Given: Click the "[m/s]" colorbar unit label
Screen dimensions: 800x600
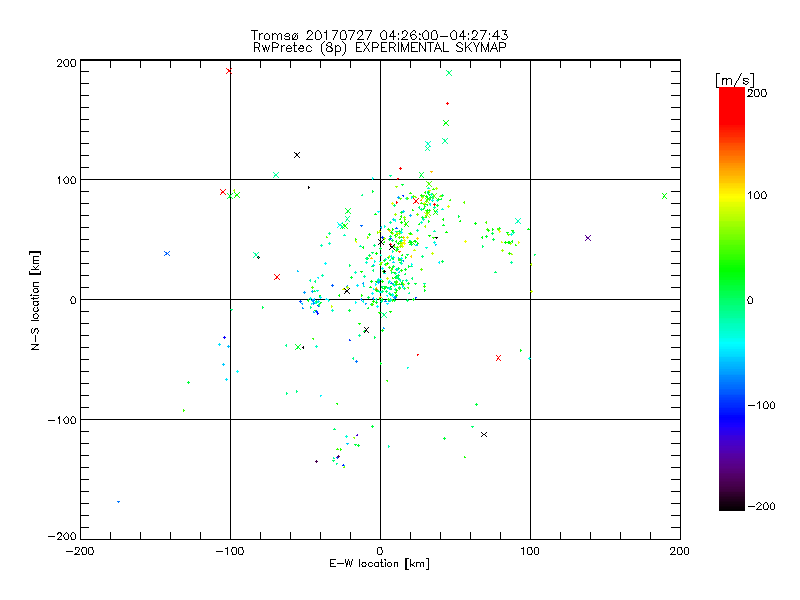Looking at the screenshot, I should click(x=735, y=80).
